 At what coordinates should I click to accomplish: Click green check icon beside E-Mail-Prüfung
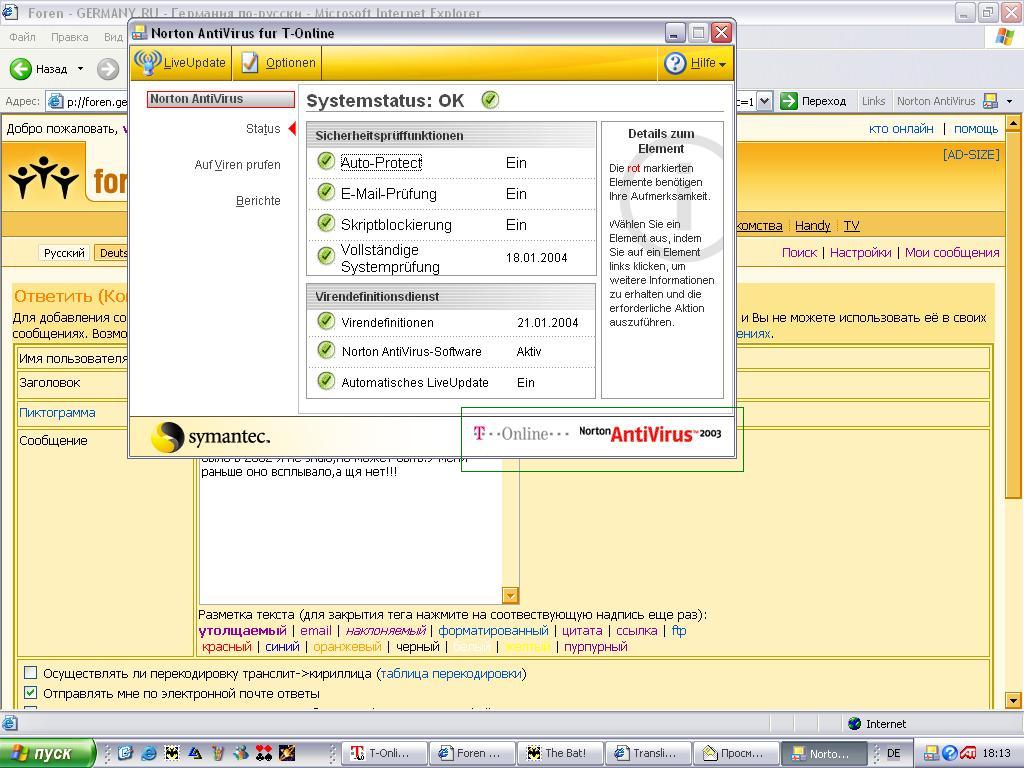(x=326, y=192)
